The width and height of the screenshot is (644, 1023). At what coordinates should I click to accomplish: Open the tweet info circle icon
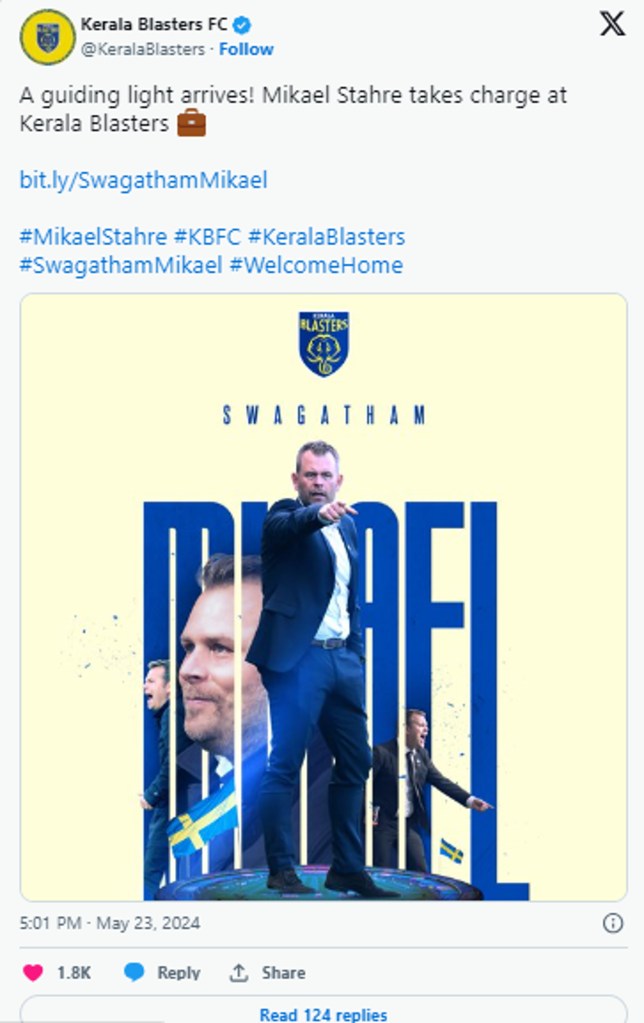(x=613, y=923)
